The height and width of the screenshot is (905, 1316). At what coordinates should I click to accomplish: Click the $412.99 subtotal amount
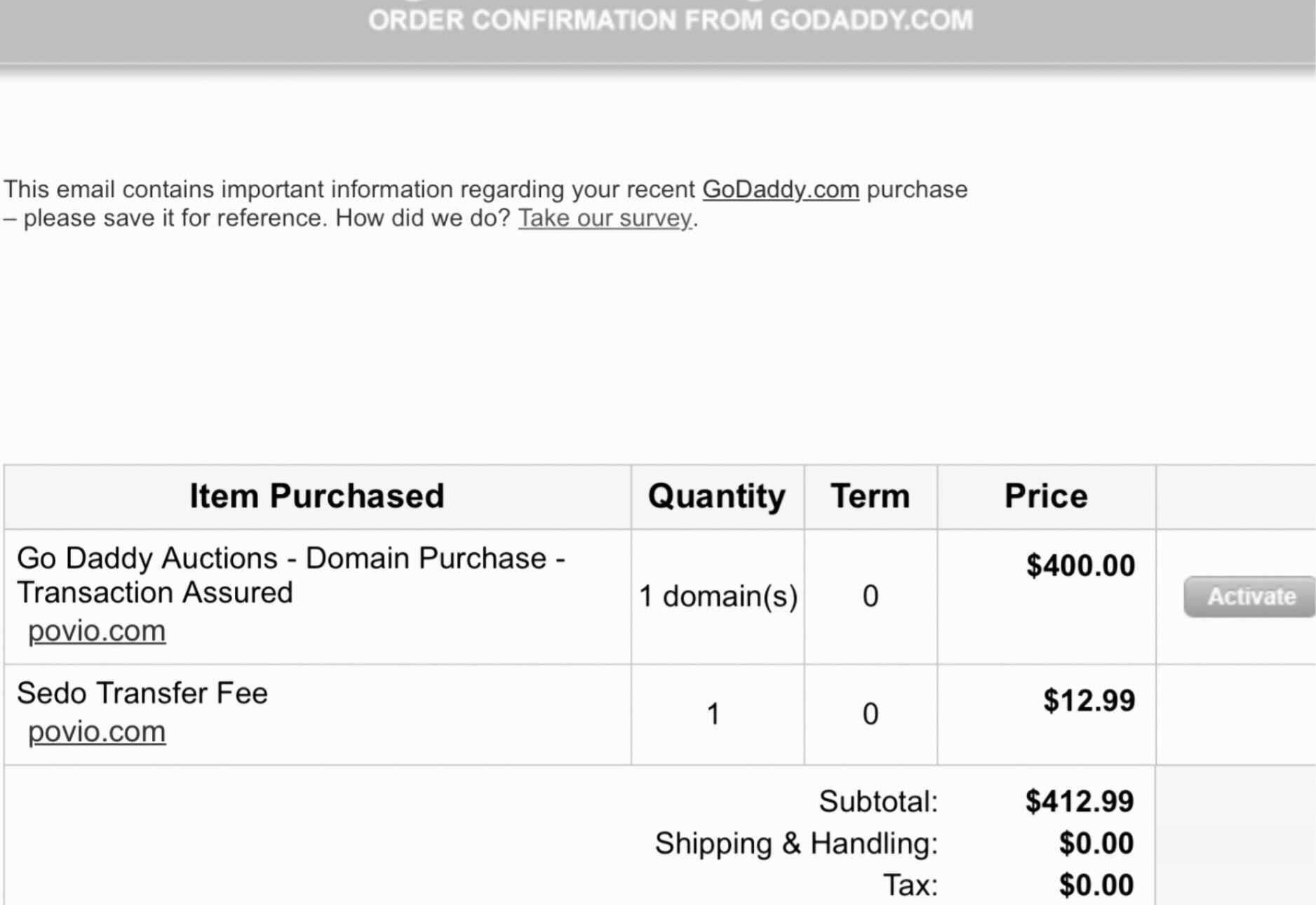click(1080, 801)
